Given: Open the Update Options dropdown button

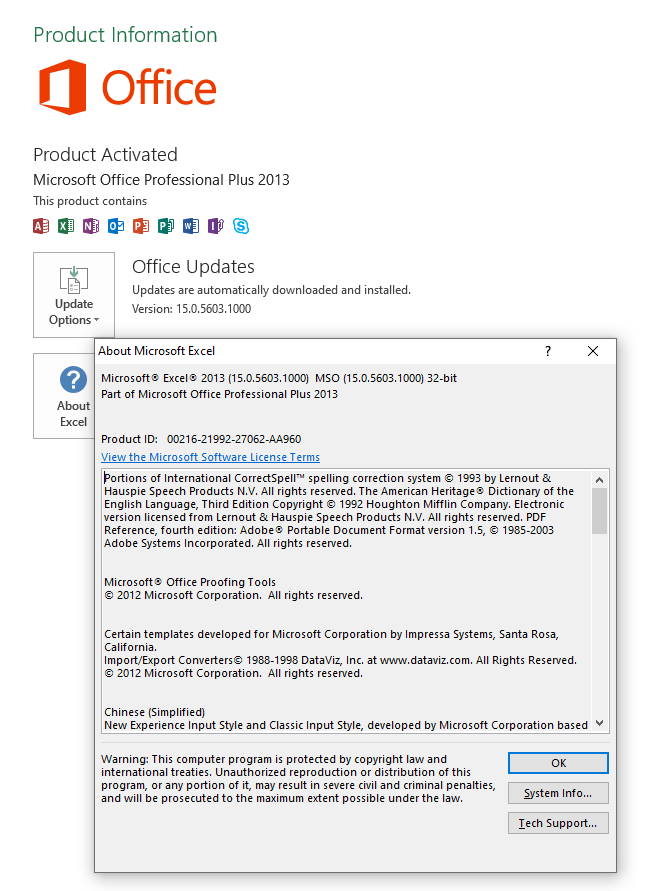Looking at the screenshot, I should point(74,295).
